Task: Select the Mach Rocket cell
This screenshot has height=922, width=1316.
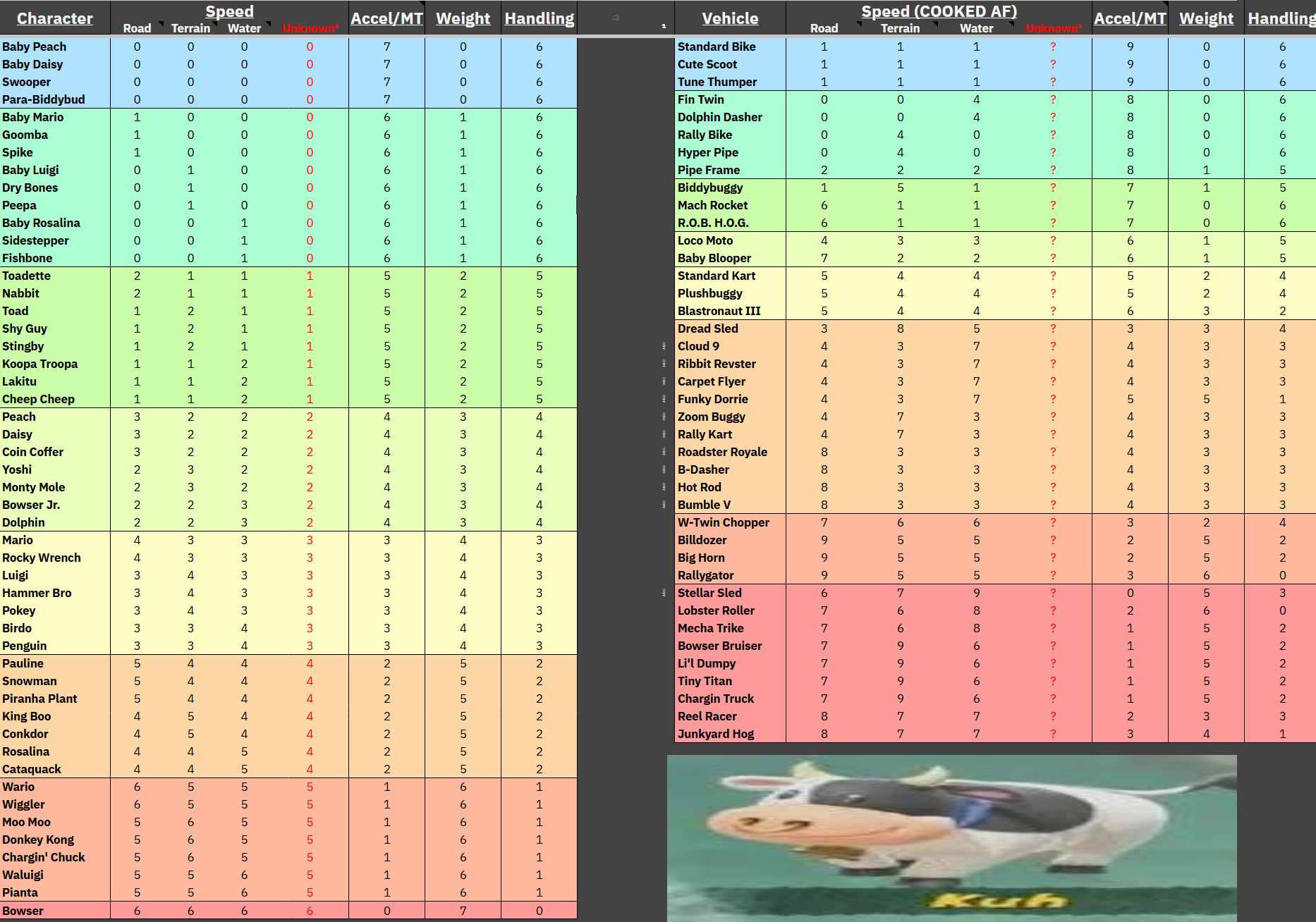Action: pyautogui.click(x=730, y=205)
